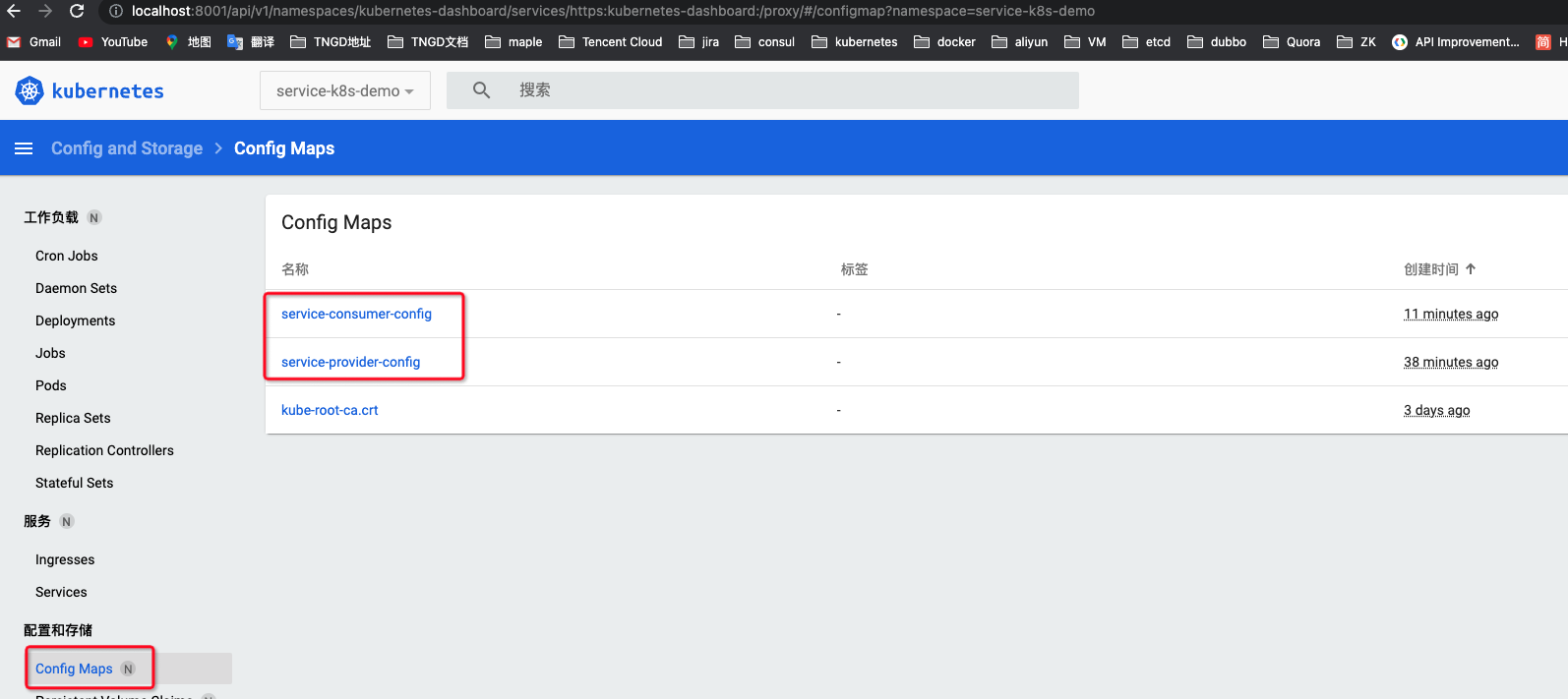Click the Config Maps panel title
This screenshot has height=699, width=1568.
click(336, 222)
